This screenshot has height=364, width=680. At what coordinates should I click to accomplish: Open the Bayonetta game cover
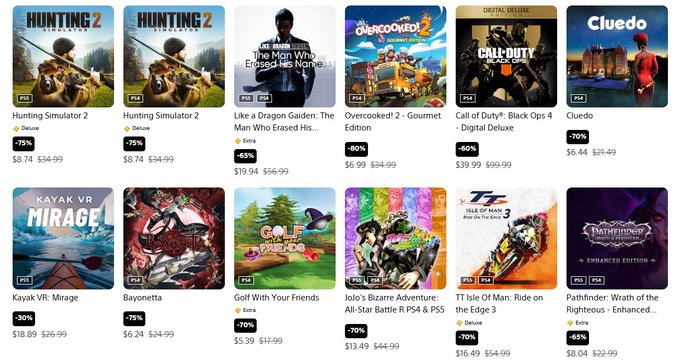(x=174, y=238)
